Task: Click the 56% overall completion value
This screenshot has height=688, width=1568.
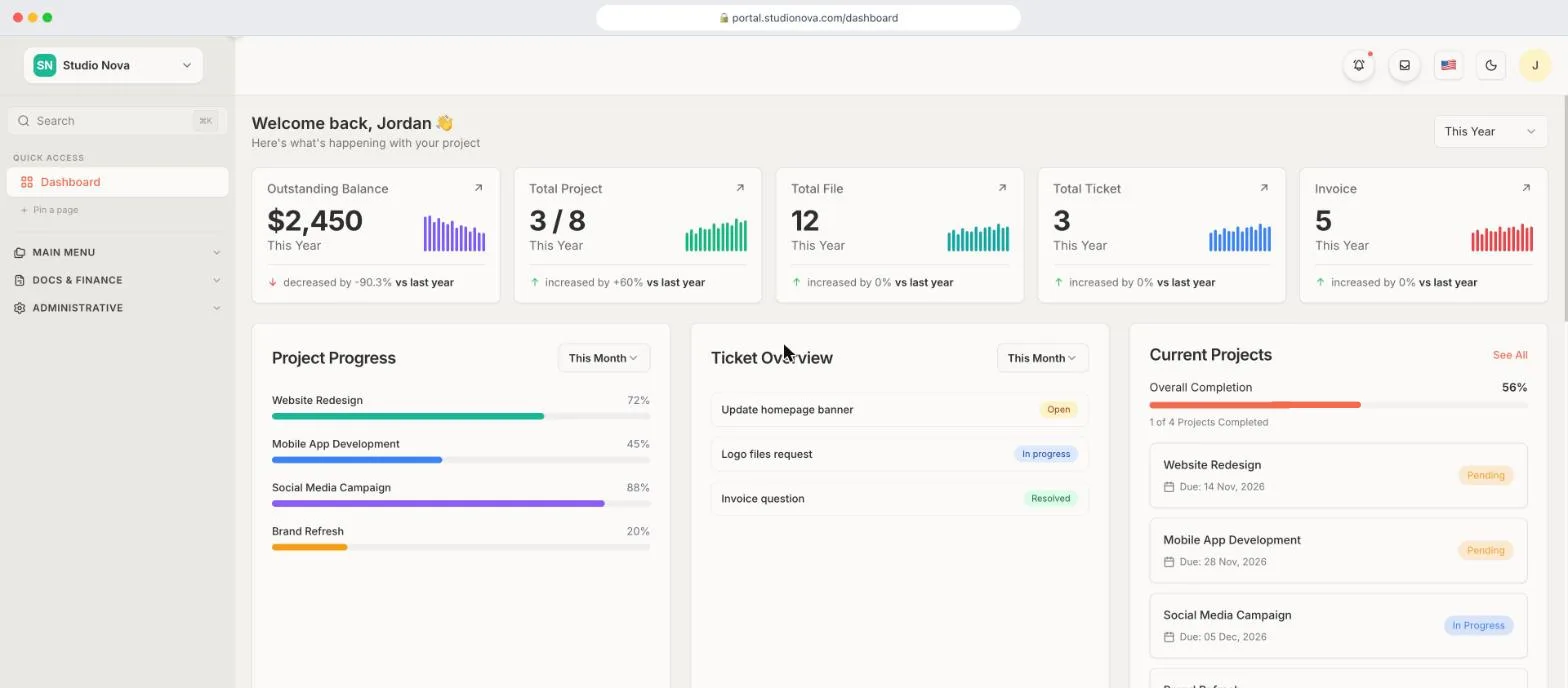Action: [x=1514, y=387]
